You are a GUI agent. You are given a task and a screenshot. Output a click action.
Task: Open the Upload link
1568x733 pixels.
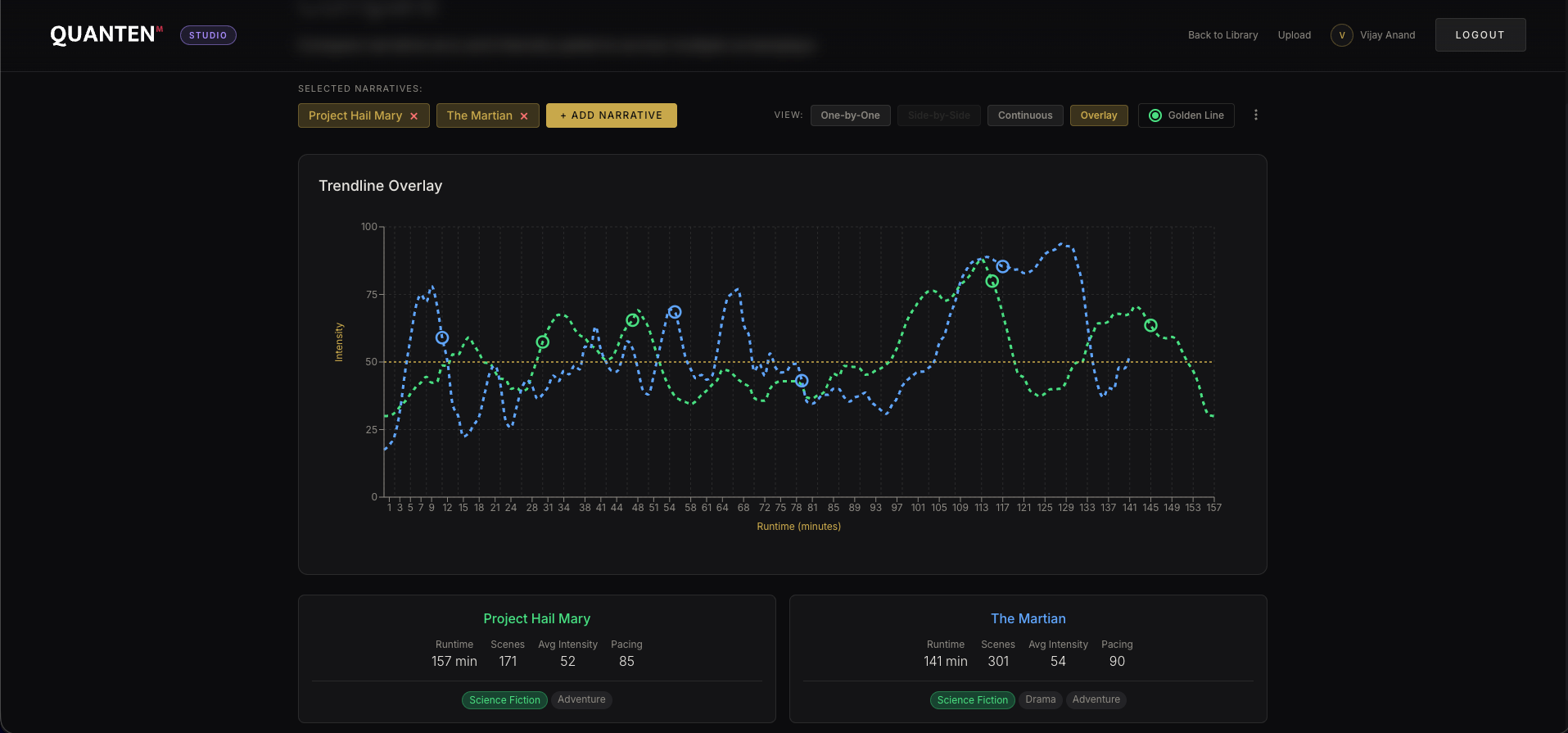pos(1294,35)
